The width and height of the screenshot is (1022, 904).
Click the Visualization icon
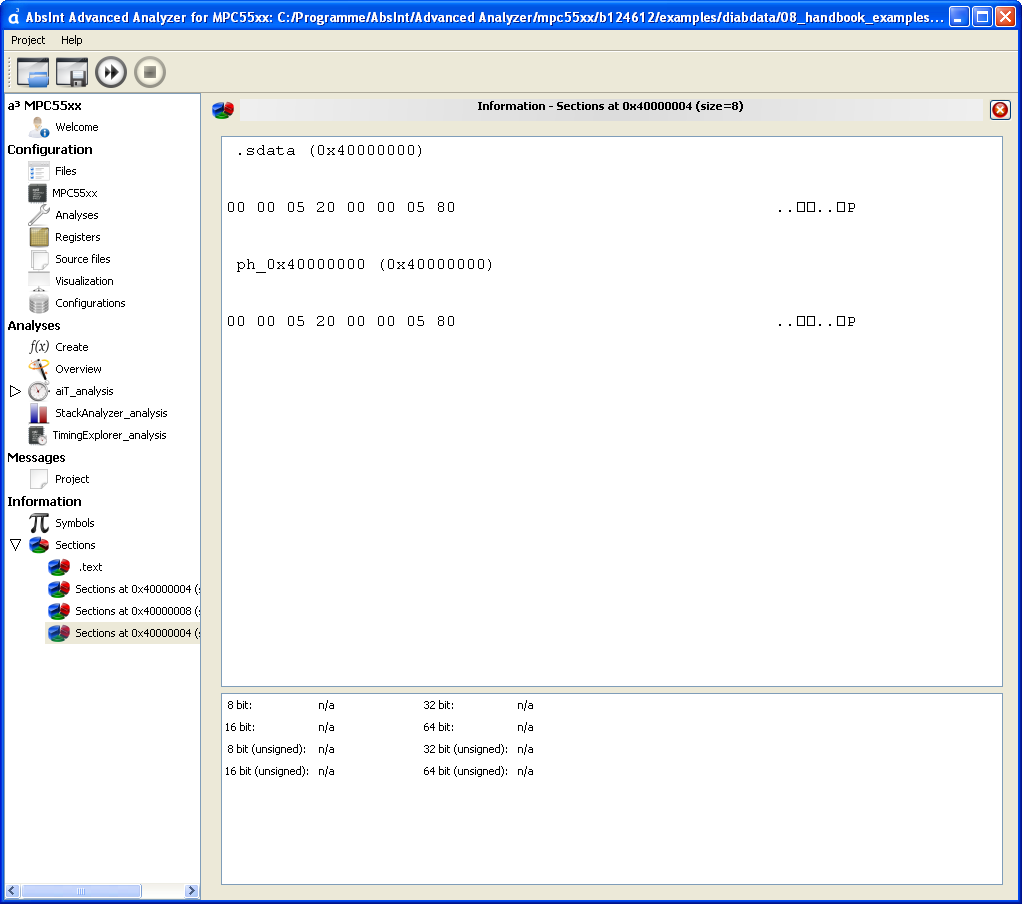point(39,281)
